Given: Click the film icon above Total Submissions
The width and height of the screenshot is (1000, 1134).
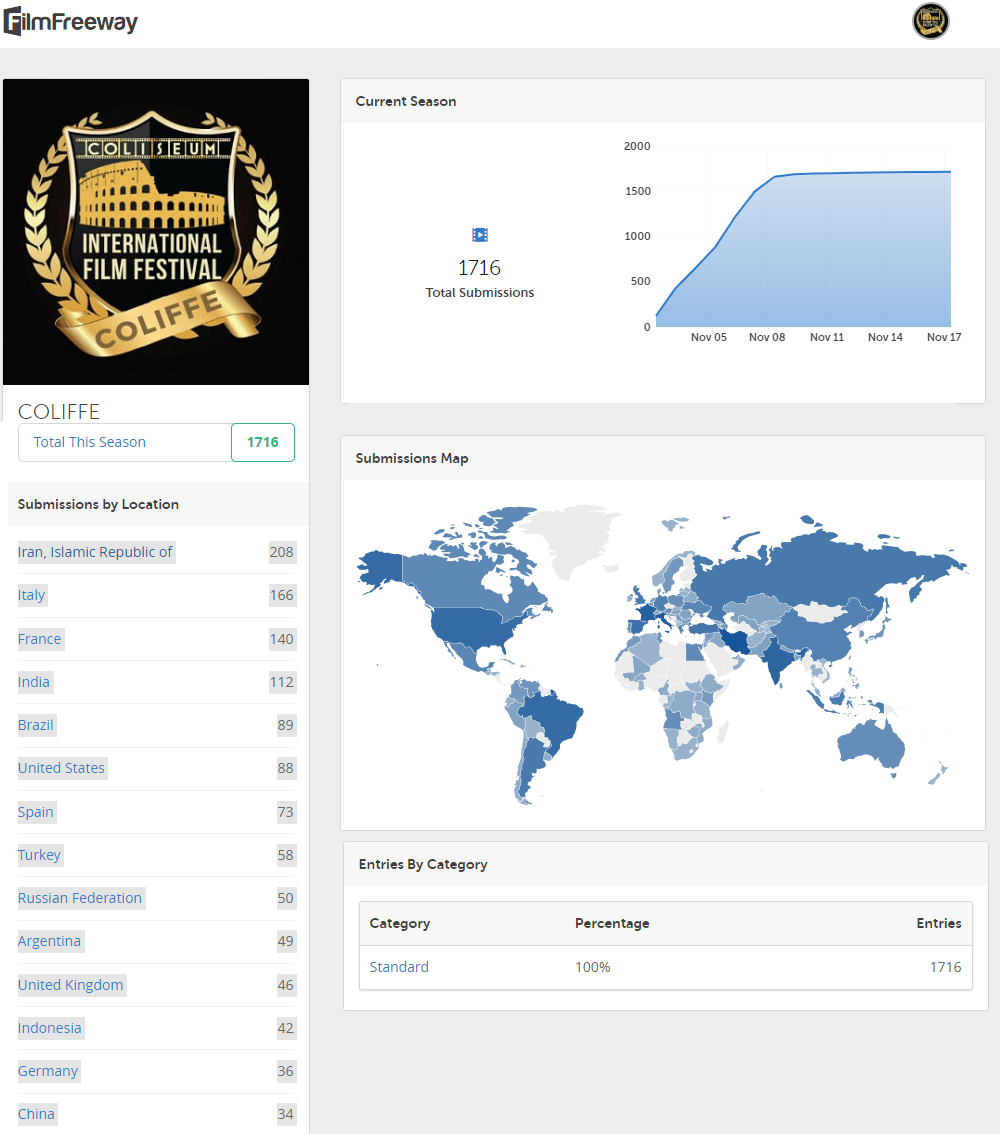Looking at the screenshot, I should 479,235.
